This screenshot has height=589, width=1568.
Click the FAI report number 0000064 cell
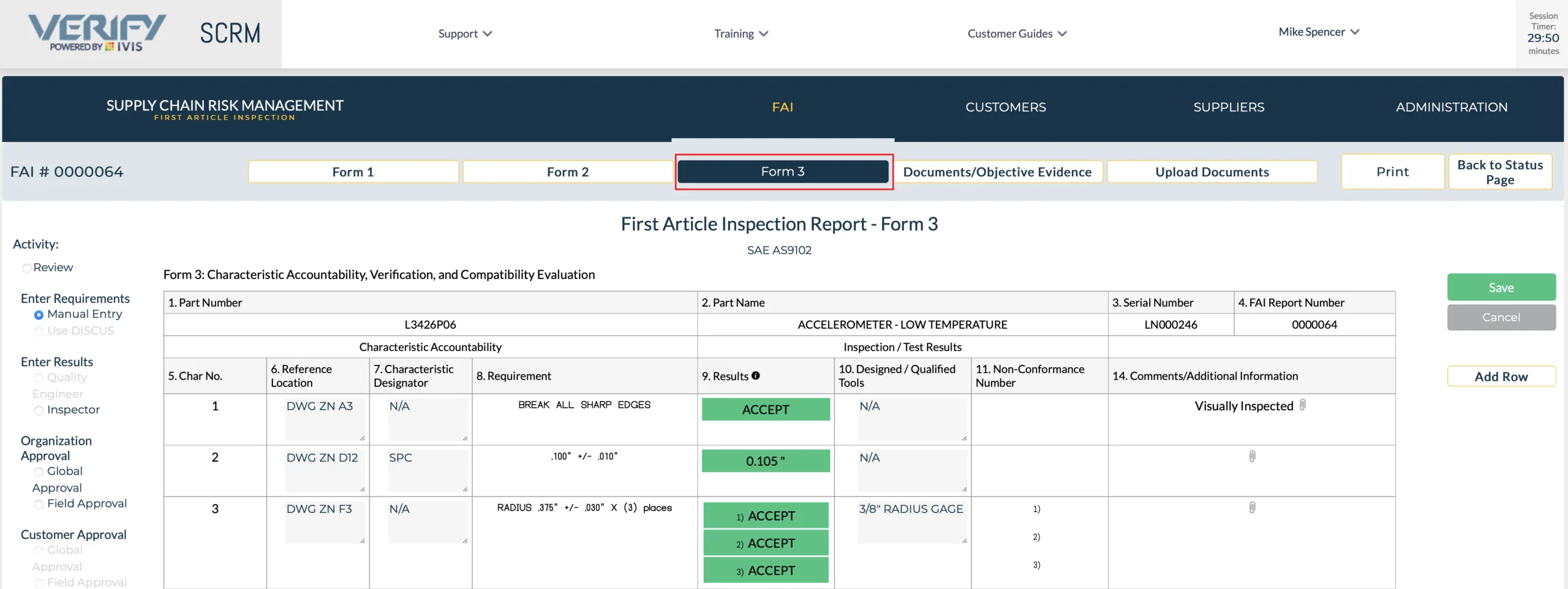click(x=1314, y=325)
